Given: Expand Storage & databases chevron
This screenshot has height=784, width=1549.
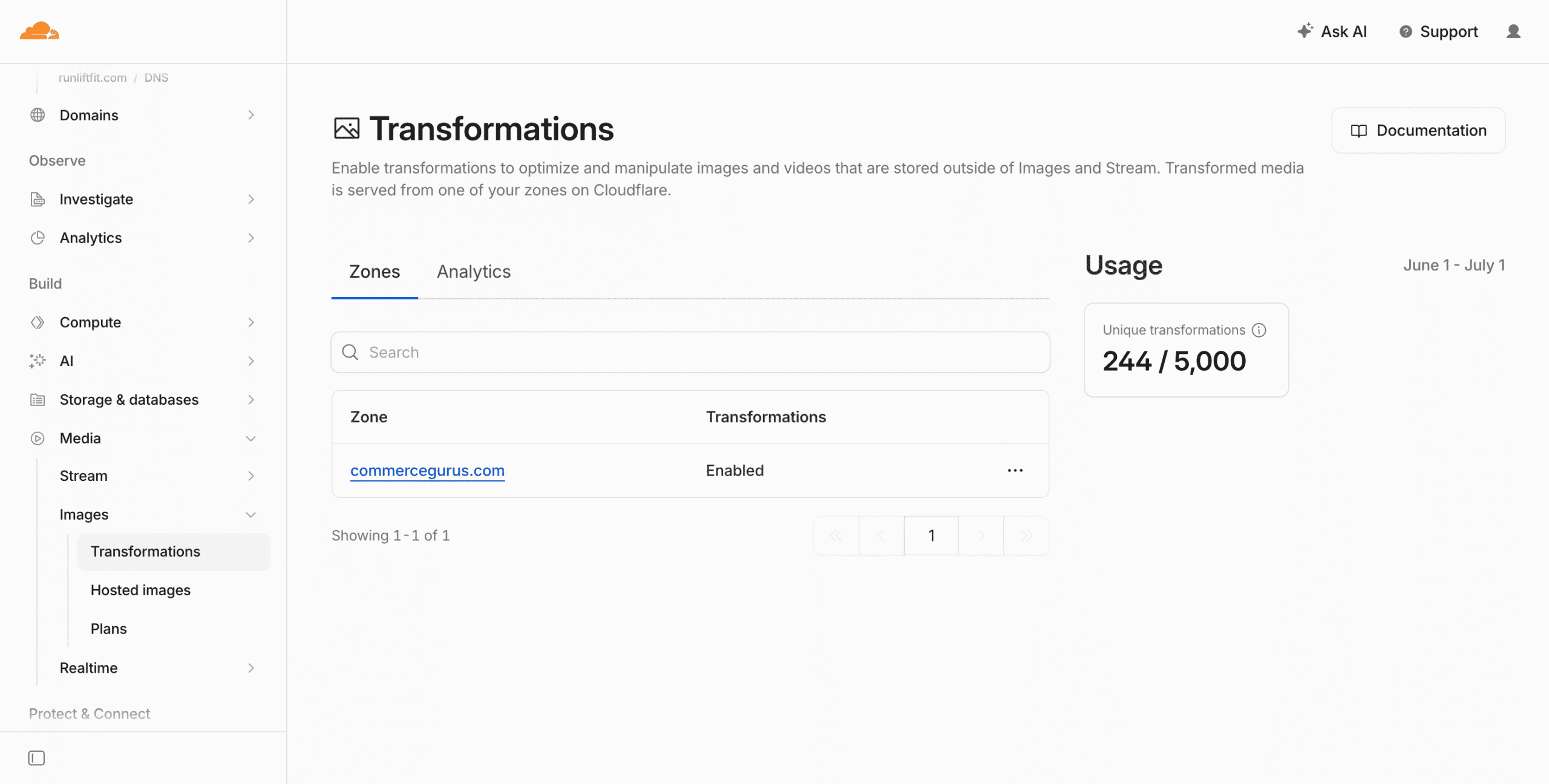Looking at the screenshot, I should (x=251, y=400).
